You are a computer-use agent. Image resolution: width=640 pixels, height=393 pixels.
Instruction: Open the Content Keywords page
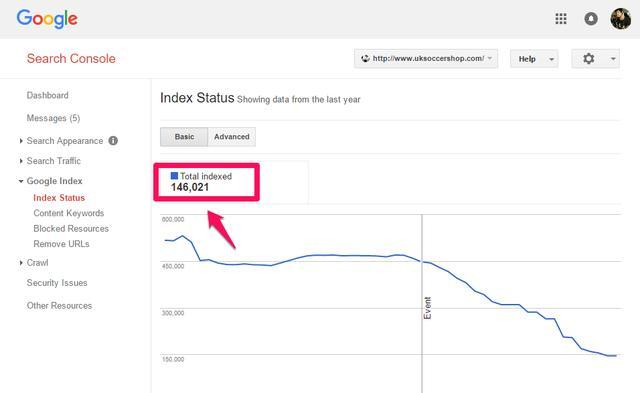(x=69, y=213)
